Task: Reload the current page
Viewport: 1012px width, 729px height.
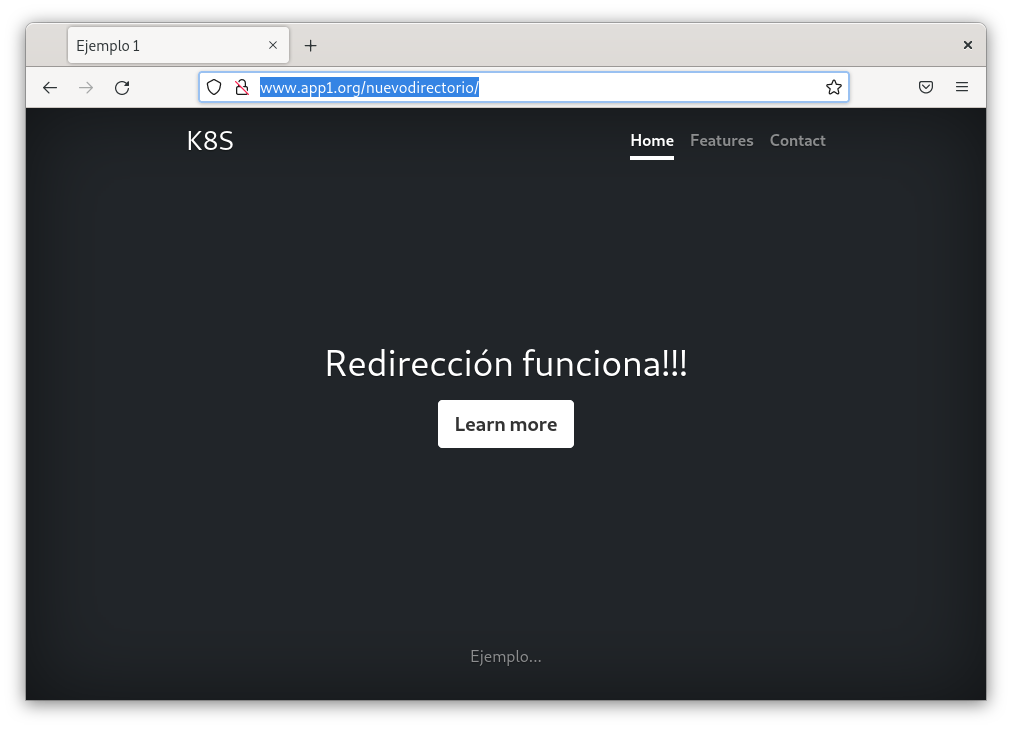Action: coord(122,88)
